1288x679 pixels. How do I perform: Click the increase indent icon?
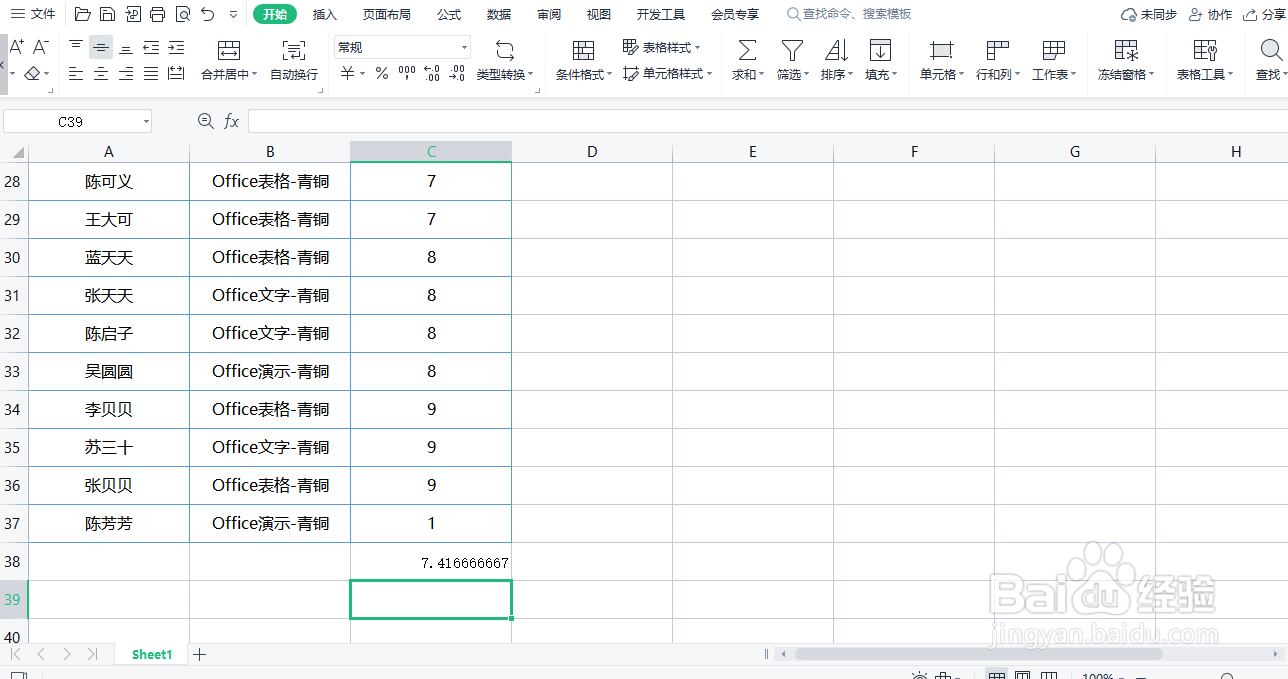[x=176, y=48]
